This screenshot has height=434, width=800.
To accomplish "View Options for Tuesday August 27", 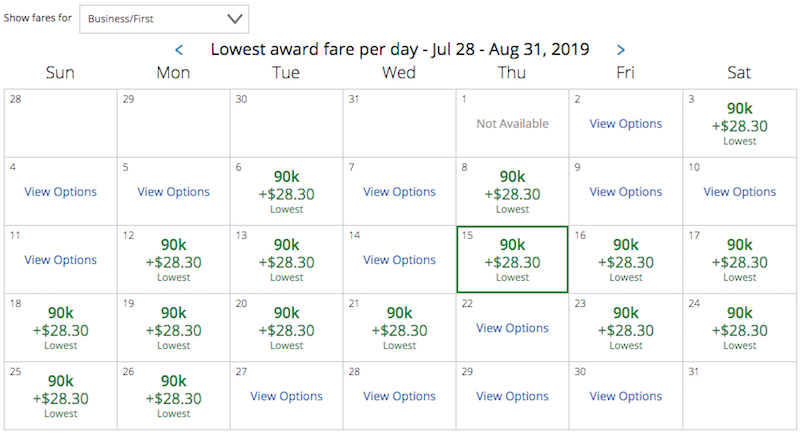I will [x=286, y=396].
